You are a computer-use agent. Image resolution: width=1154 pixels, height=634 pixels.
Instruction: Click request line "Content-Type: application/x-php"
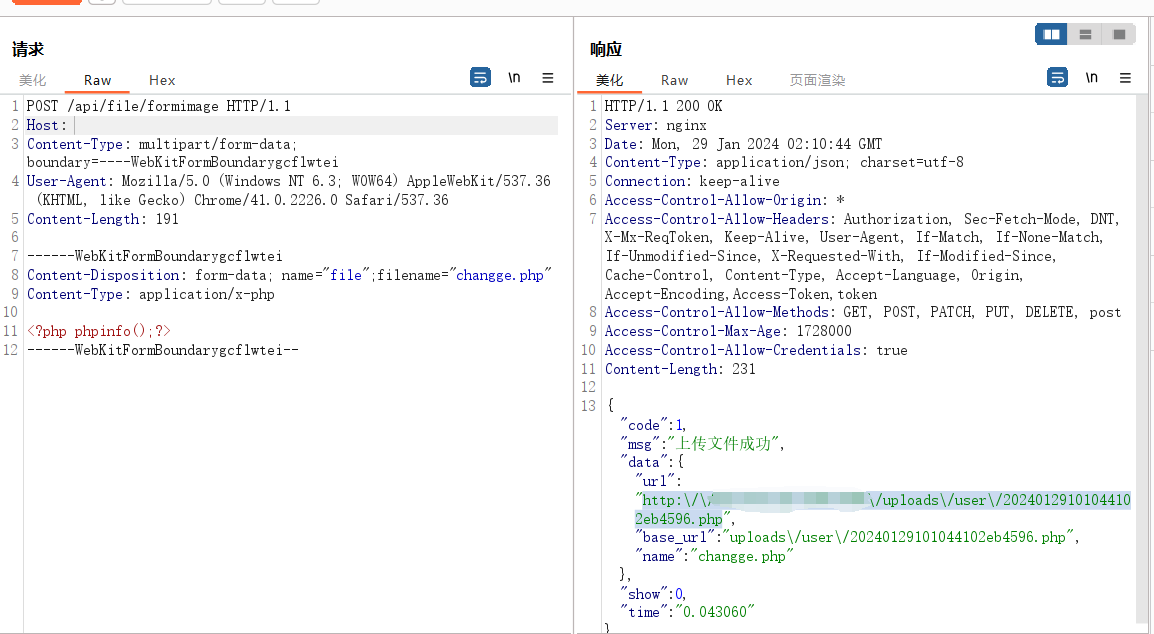pos(151,295)
